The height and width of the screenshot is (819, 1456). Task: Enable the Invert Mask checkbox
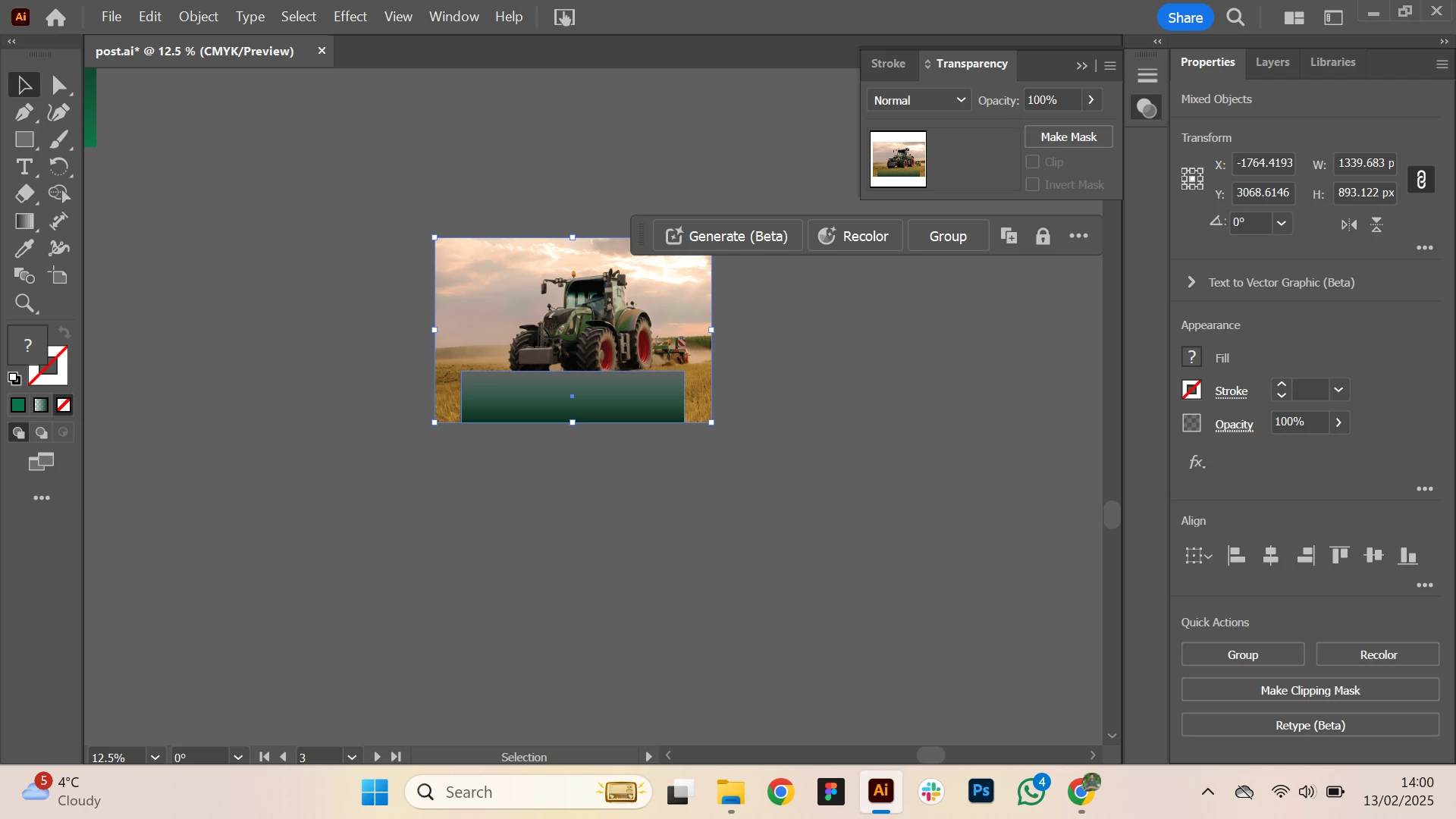point(1032,184)
